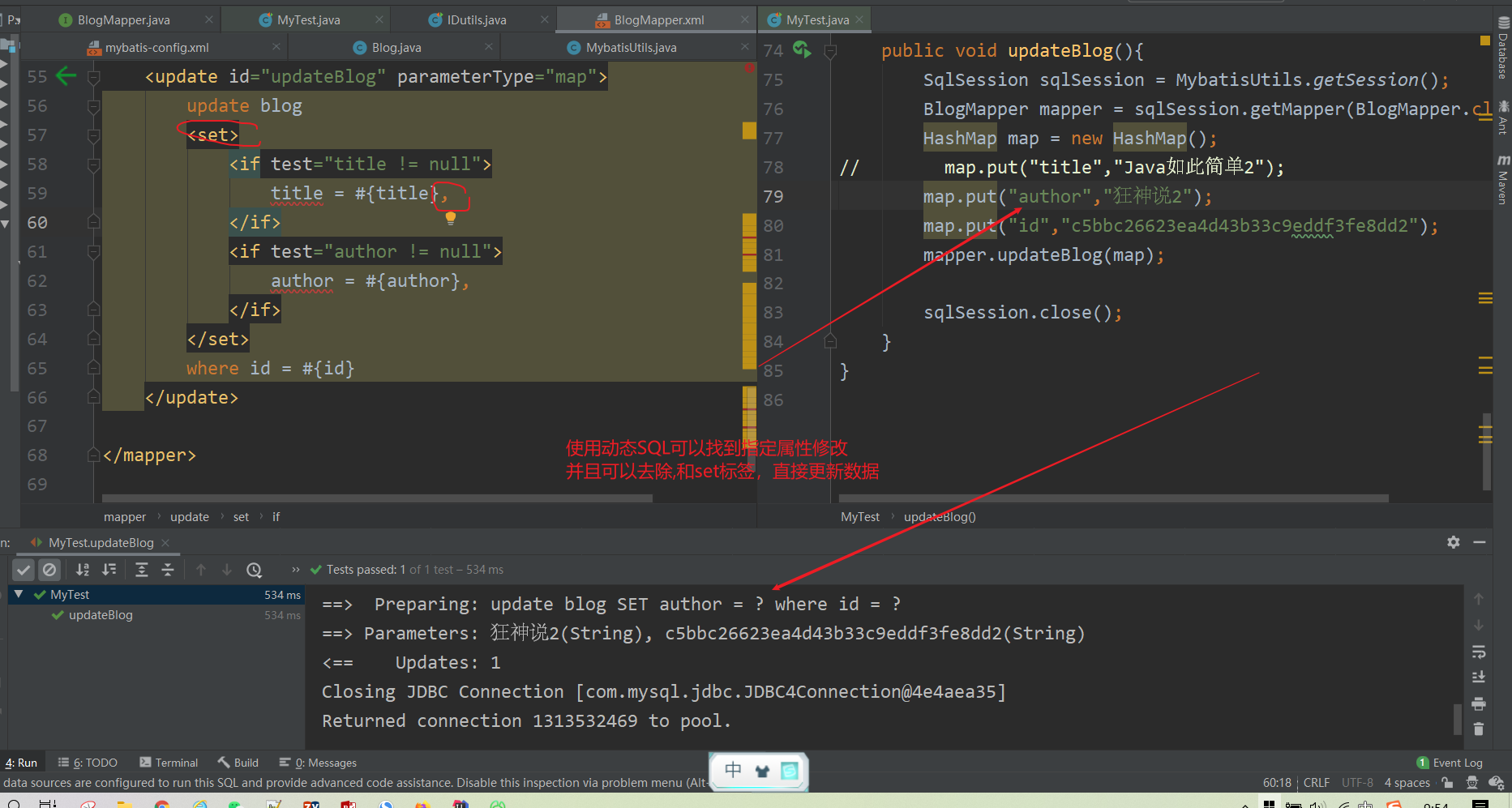1512x808 pixels.
Task: Expand all test tree nodes
Action: pyautogui.click(x=142, y=570)
